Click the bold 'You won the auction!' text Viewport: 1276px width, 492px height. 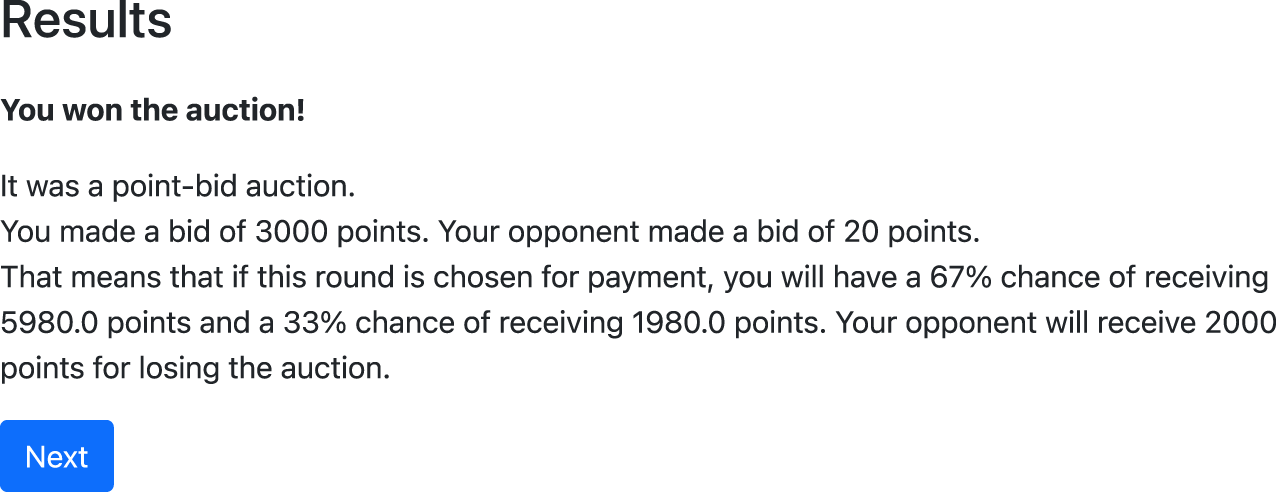pos(152,110)
